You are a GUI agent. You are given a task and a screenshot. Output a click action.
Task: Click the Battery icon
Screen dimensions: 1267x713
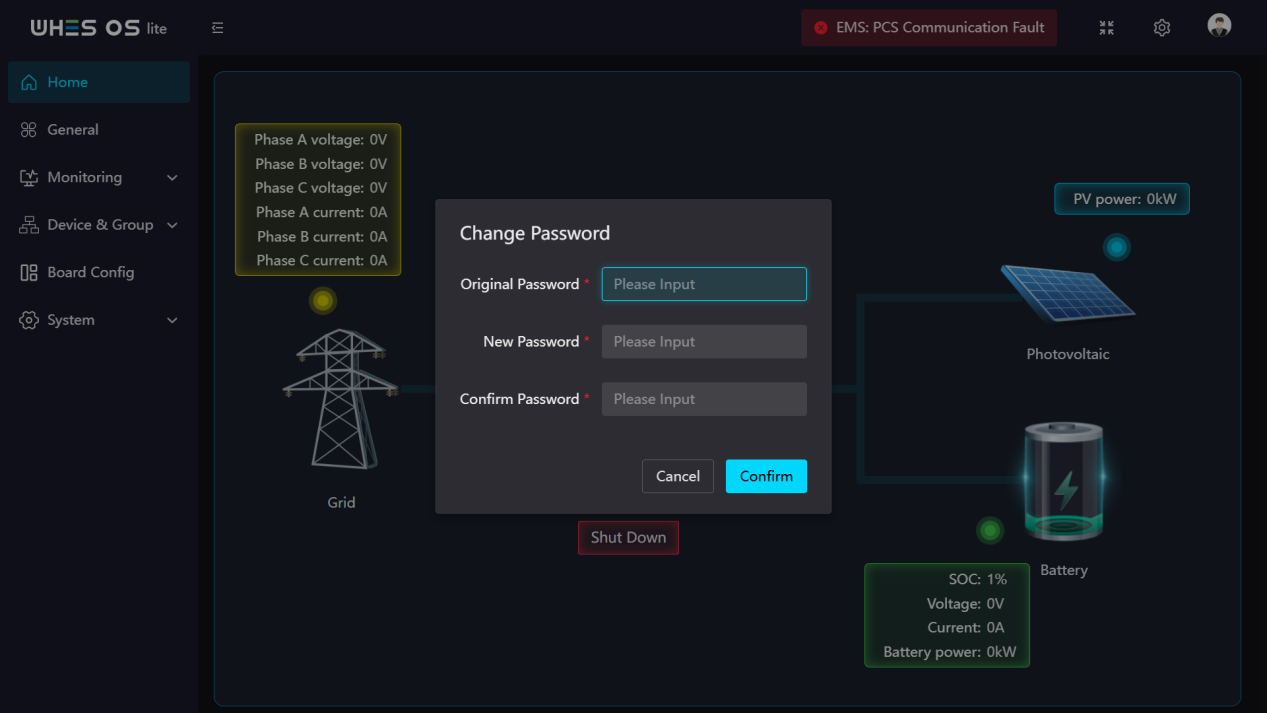coord(1063,481)
